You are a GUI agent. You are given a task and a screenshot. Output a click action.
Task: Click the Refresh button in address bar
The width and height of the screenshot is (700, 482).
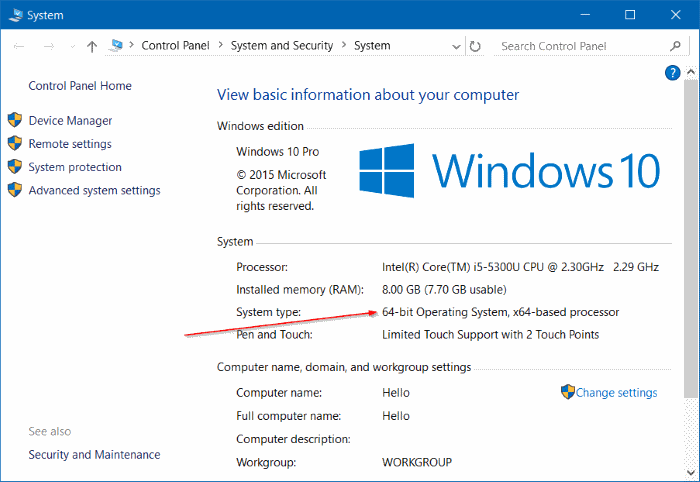coord(475,46)
